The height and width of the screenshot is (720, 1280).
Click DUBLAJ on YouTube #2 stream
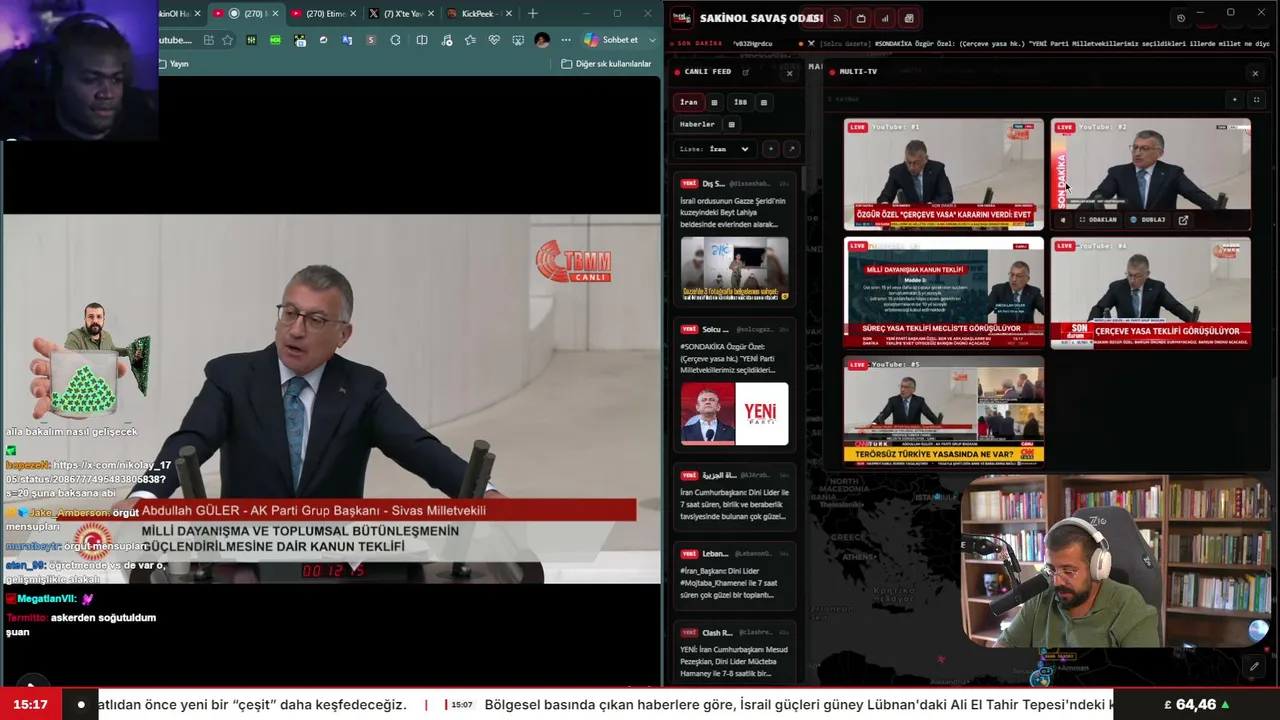pos(1148,220)
